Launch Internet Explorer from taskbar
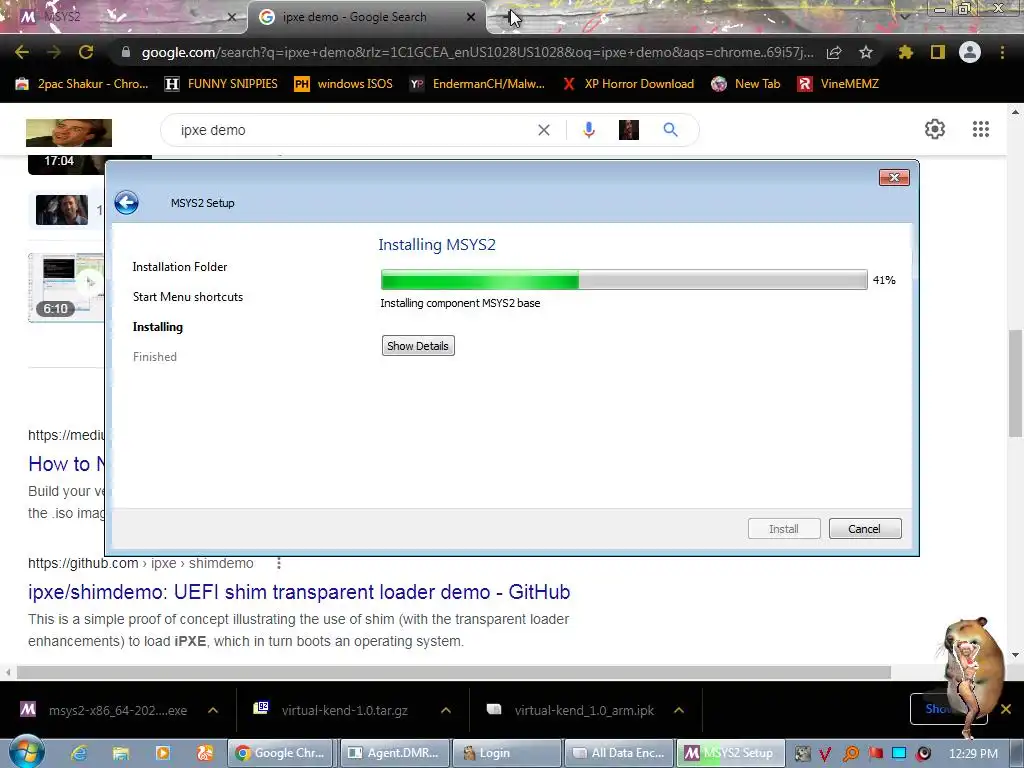Image resolution: width=1024 pixels, height=768 pixels. pos(79,753)
